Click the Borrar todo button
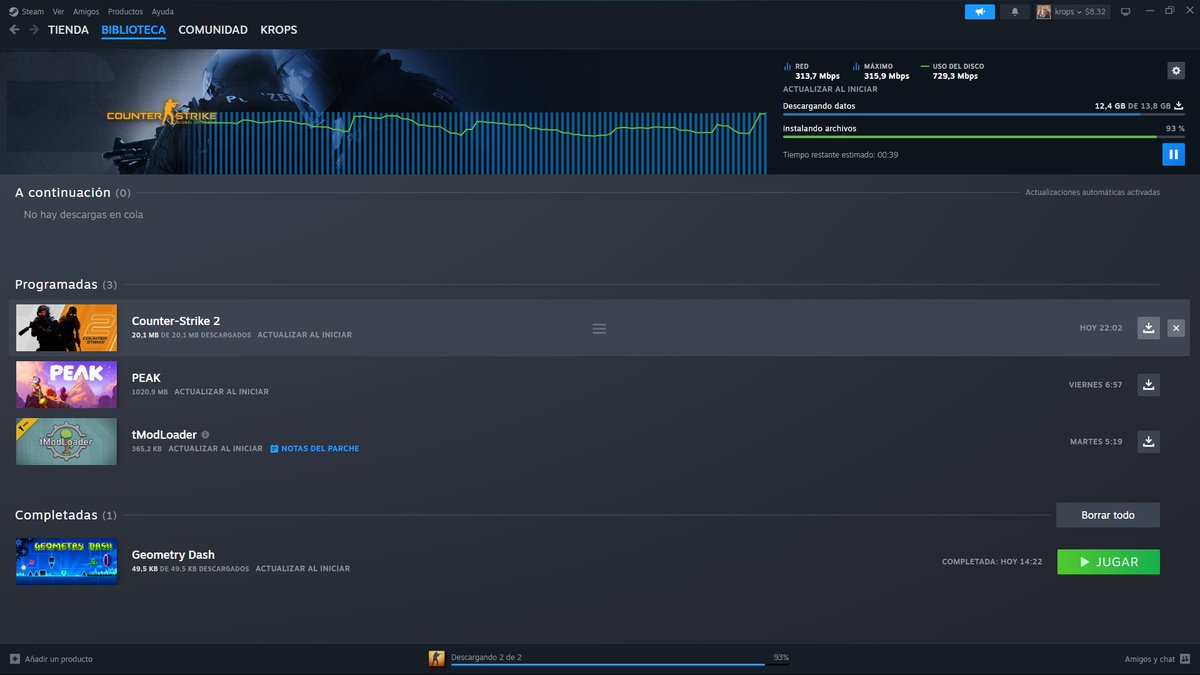The image size is (1200, 675). (x=1108, y=515)
